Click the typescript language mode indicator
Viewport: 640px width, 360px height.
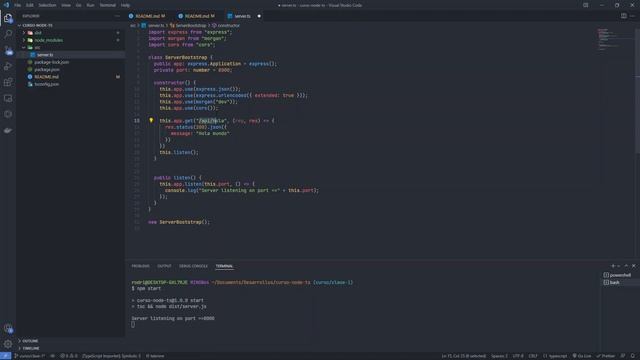[555, 356]
